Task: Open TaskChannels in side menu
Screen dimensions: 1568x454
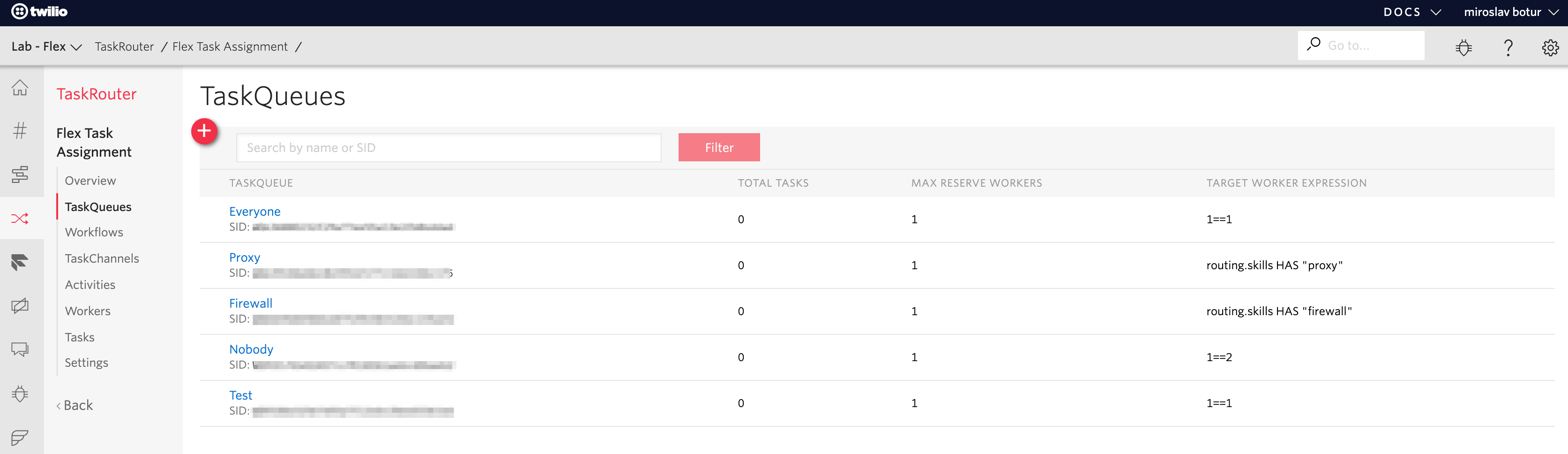Action: pos(102,258)
